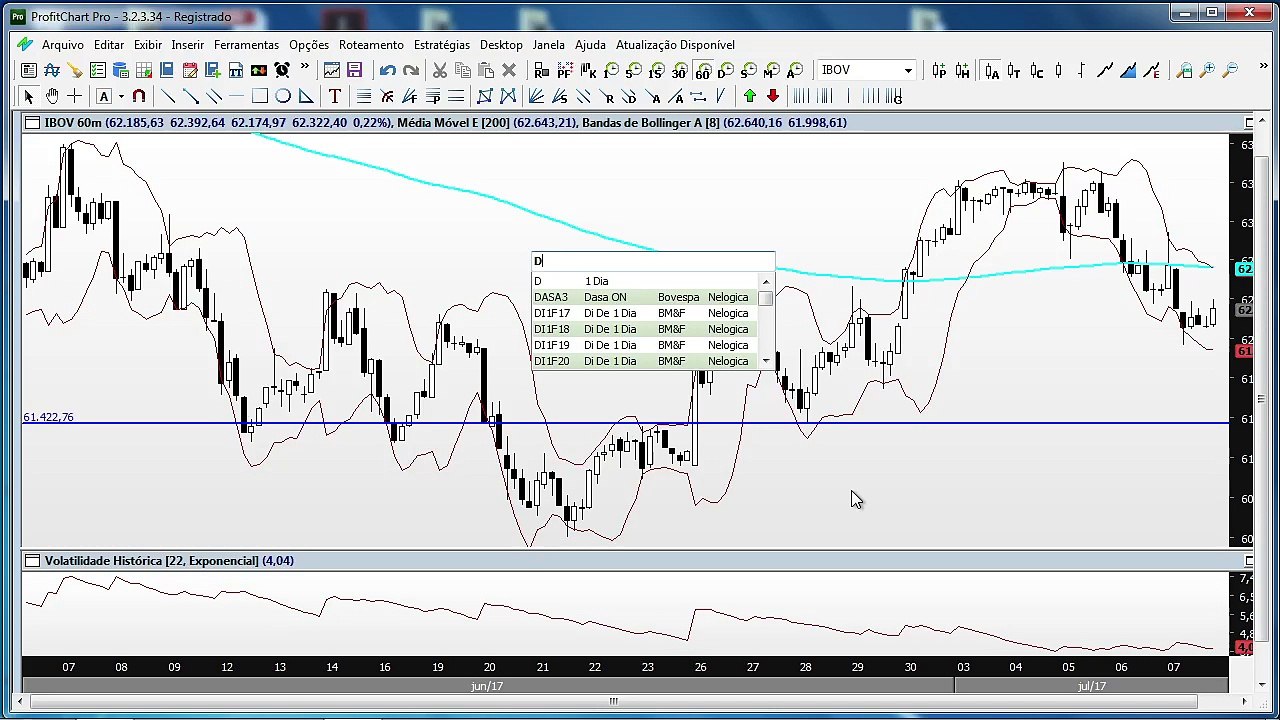Viewport: 1280px width, 720px height.
Task: Set chart period to 15 minutes
Action: [x=656, y=70]
